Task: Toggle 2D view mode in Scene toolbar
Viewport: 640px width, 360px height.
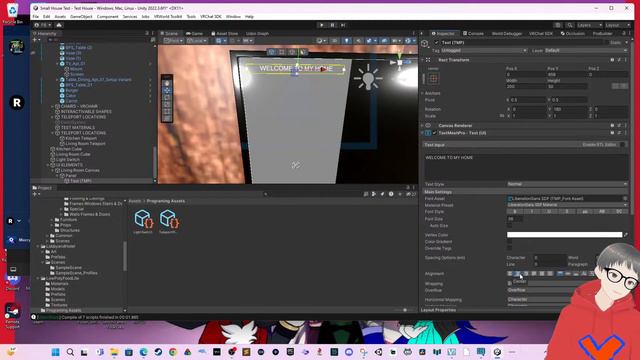Action: tap(335, 41)
